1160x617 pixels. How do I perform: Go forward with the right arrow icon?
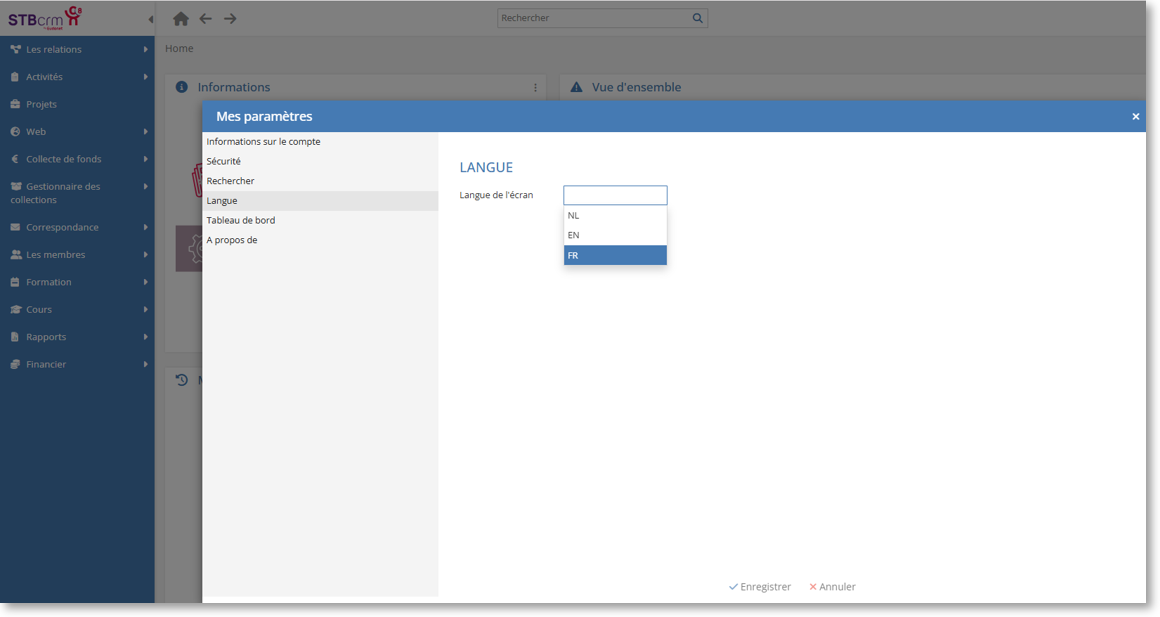coord(230,19)
